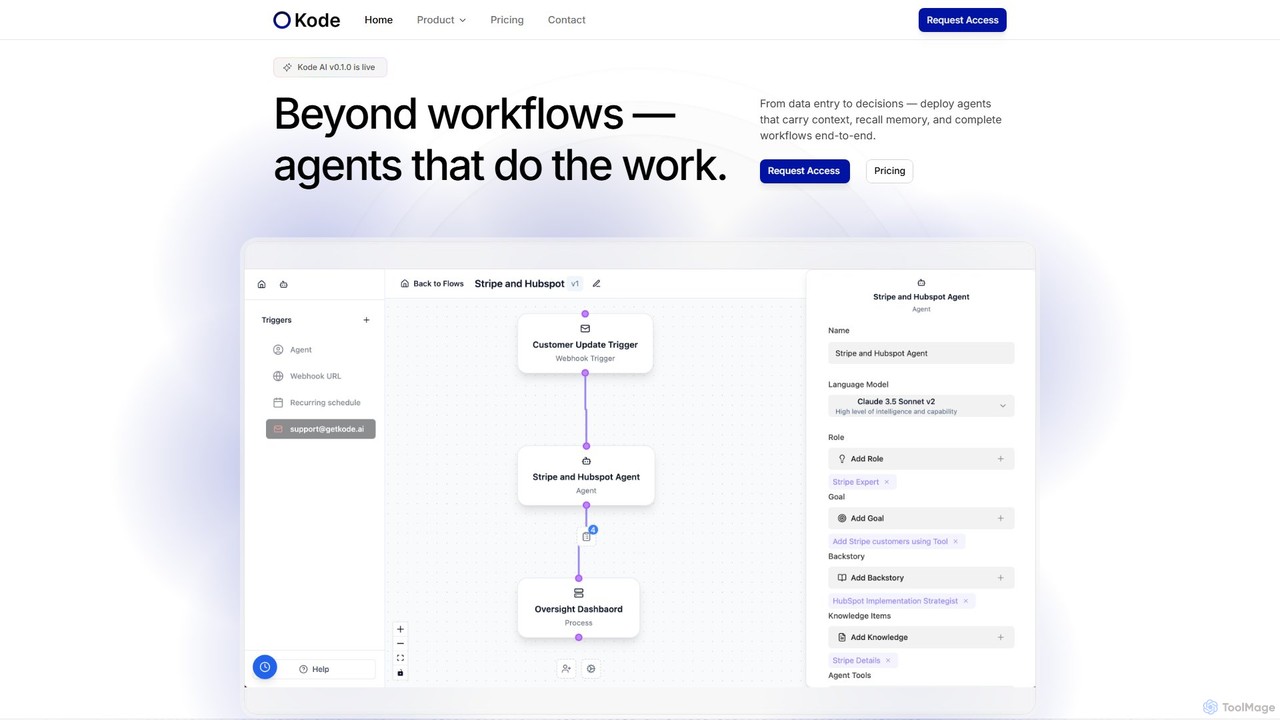This screenshot has width=1280, height=720.
Task: Go to Pricing in the top navigation
Action: click(x=507, y=20)
